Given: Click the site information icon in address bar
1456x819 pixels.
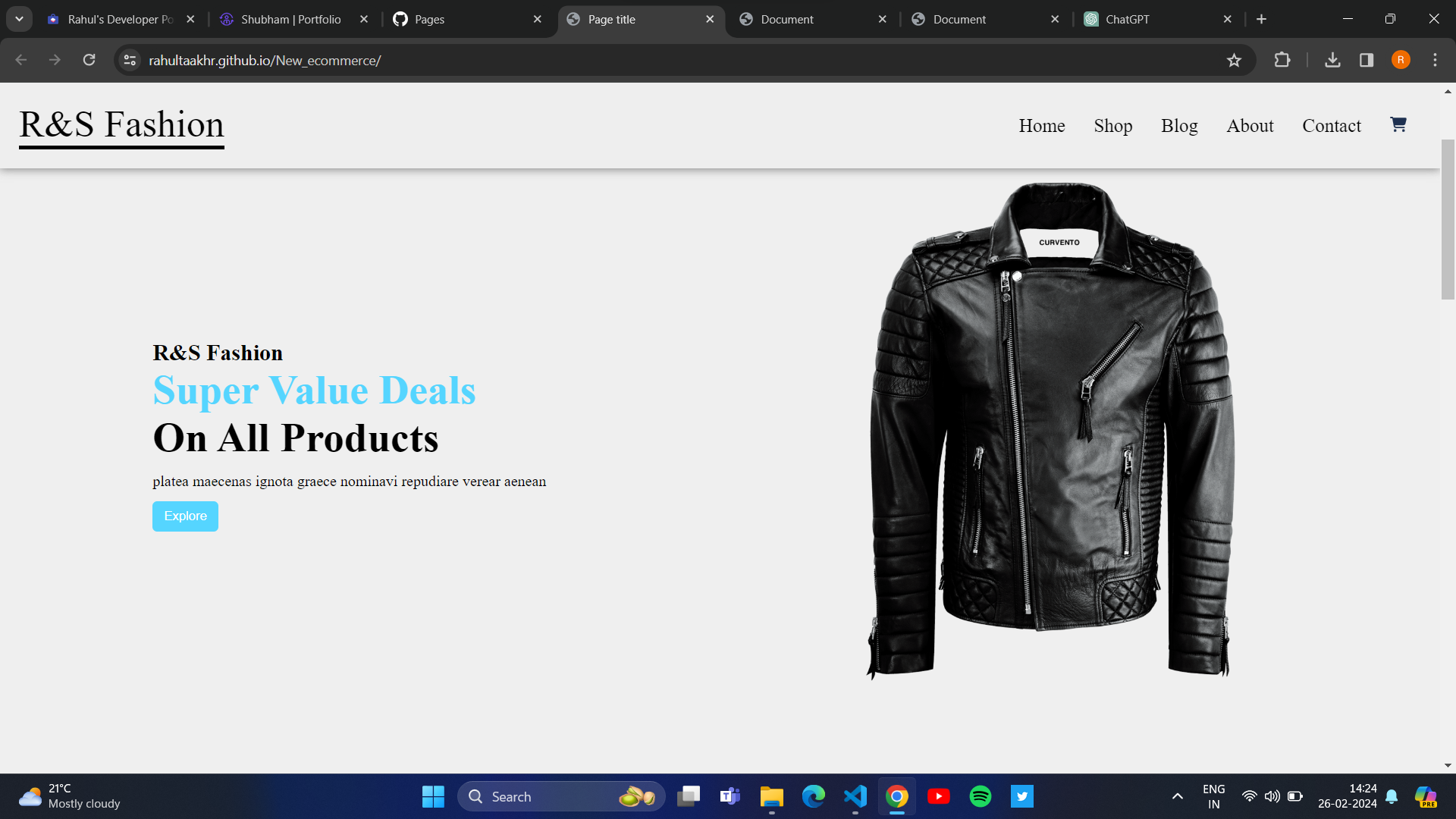Looking at the screenshot, I should click(x=129, y=60).
